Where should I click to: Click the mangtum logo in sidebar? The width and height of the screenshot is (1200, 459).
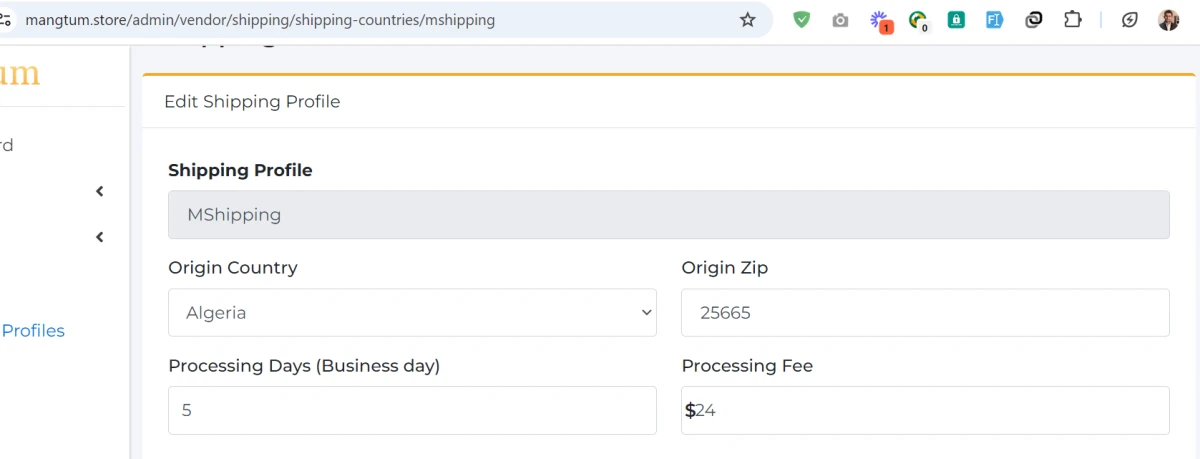coord(20,74)
